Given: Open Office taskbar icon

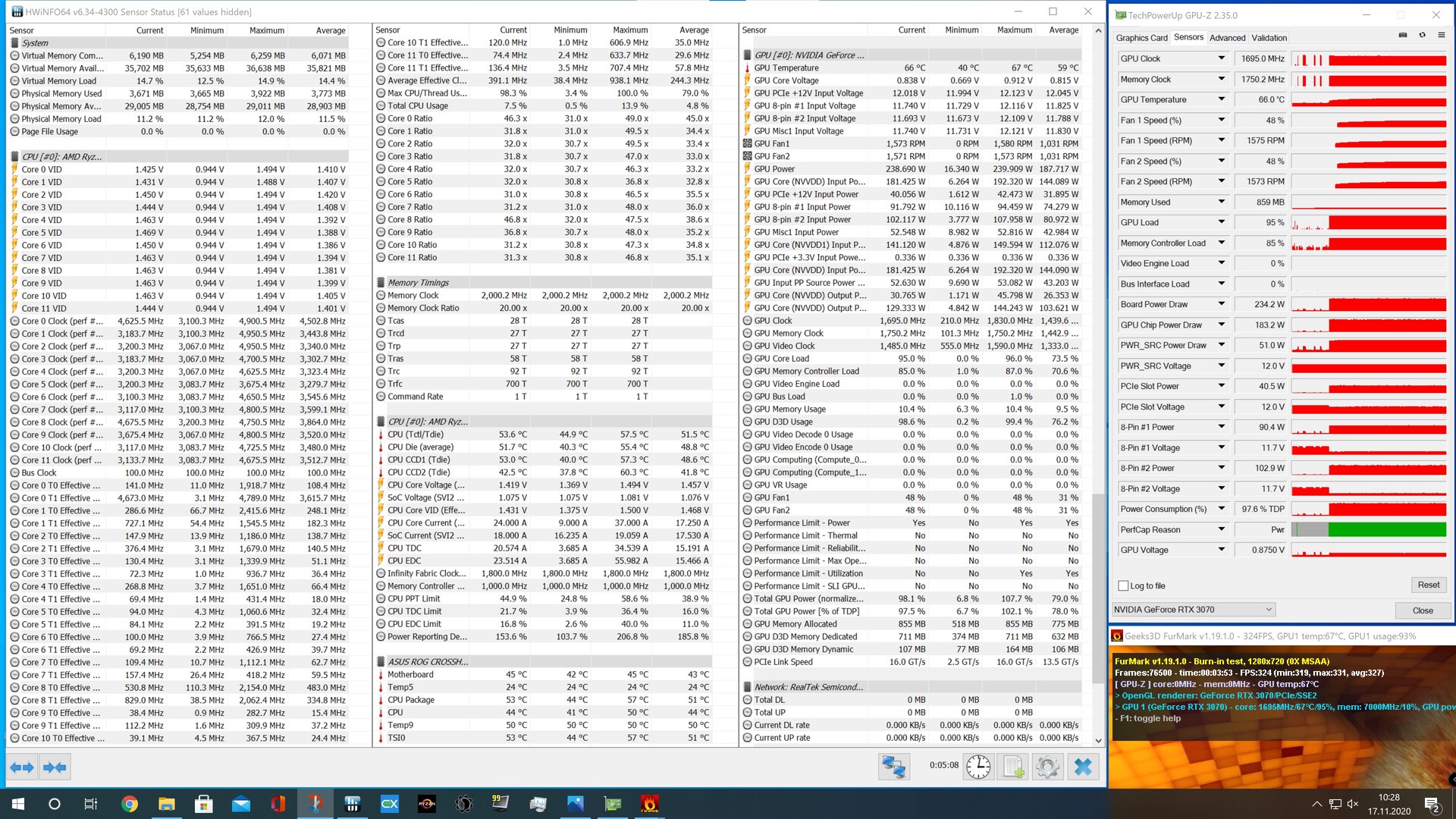Looking at the screenshot, I should click(278, 804).
